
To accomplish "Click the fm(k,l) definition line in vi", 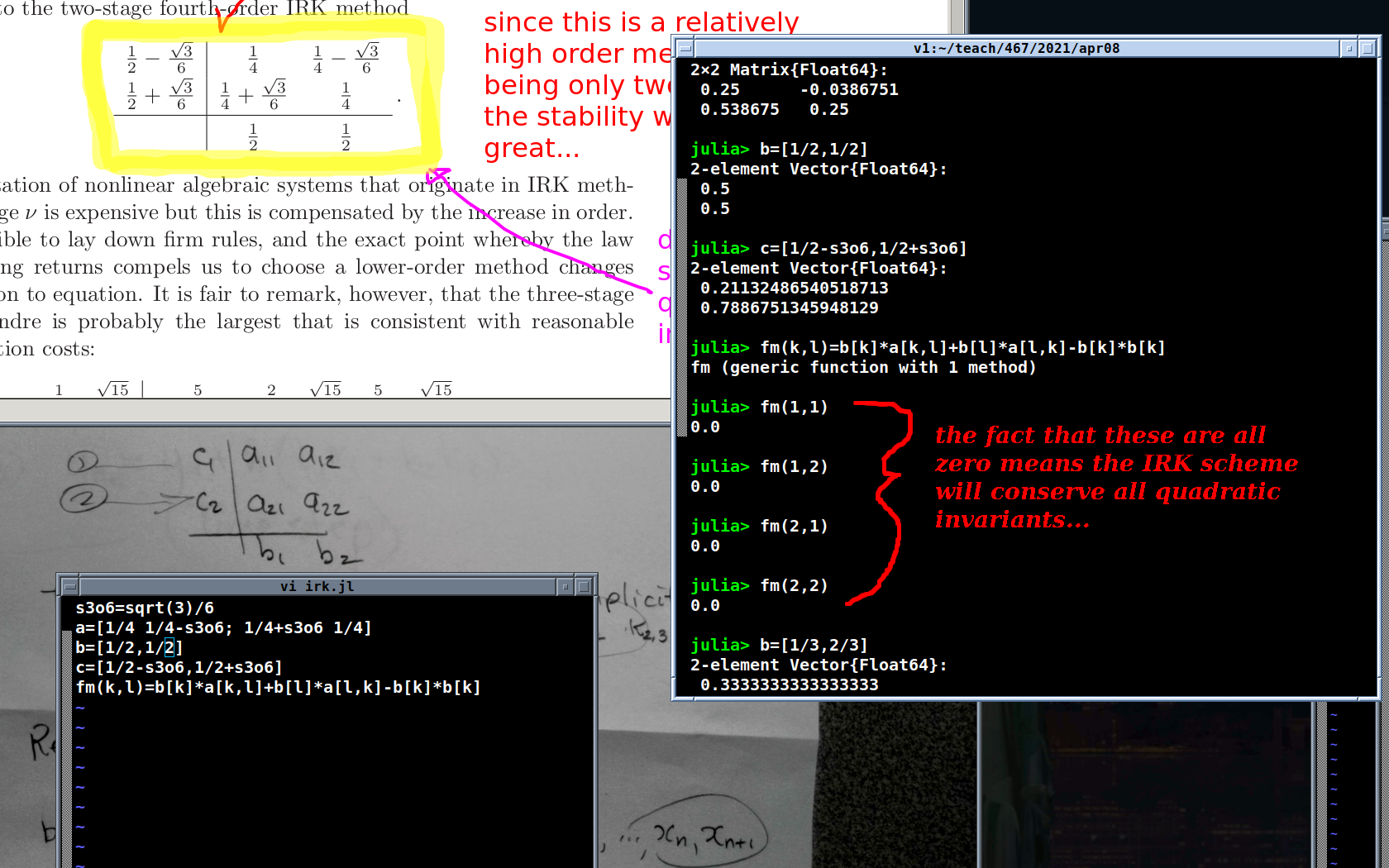I will pyautogui.click(x=278, y=688).
